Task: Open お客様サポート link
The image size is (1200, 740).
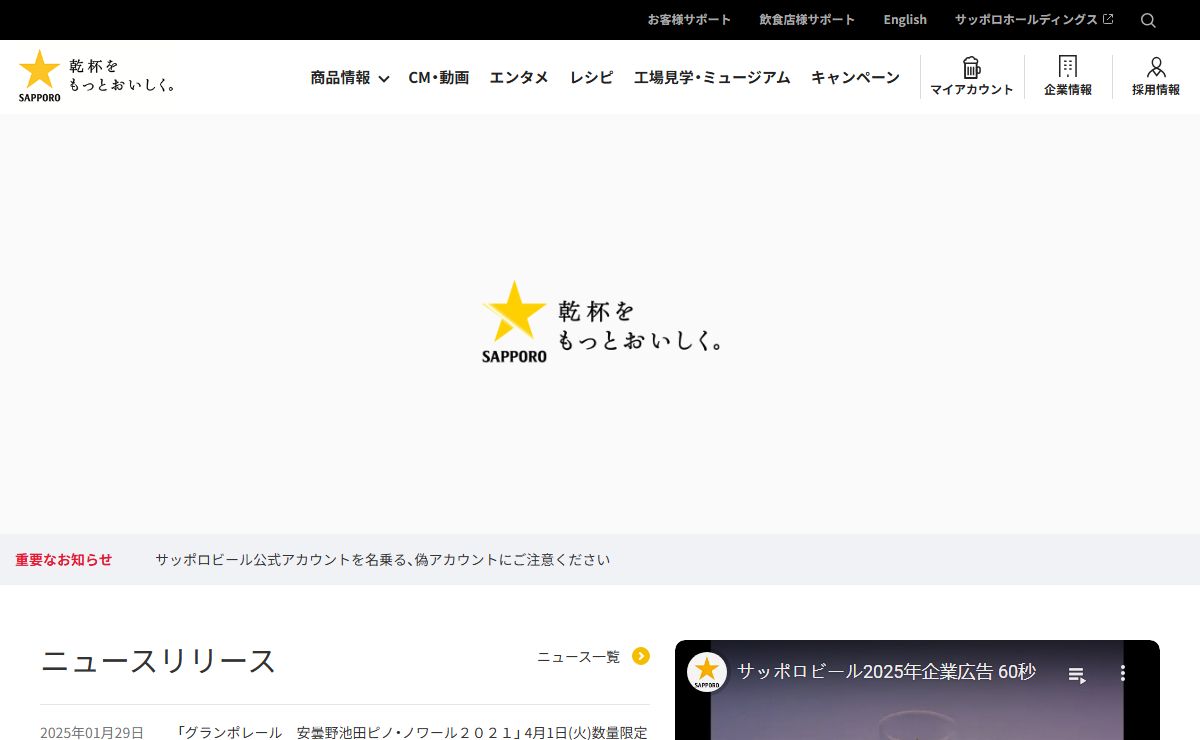Action: point(689,20)
